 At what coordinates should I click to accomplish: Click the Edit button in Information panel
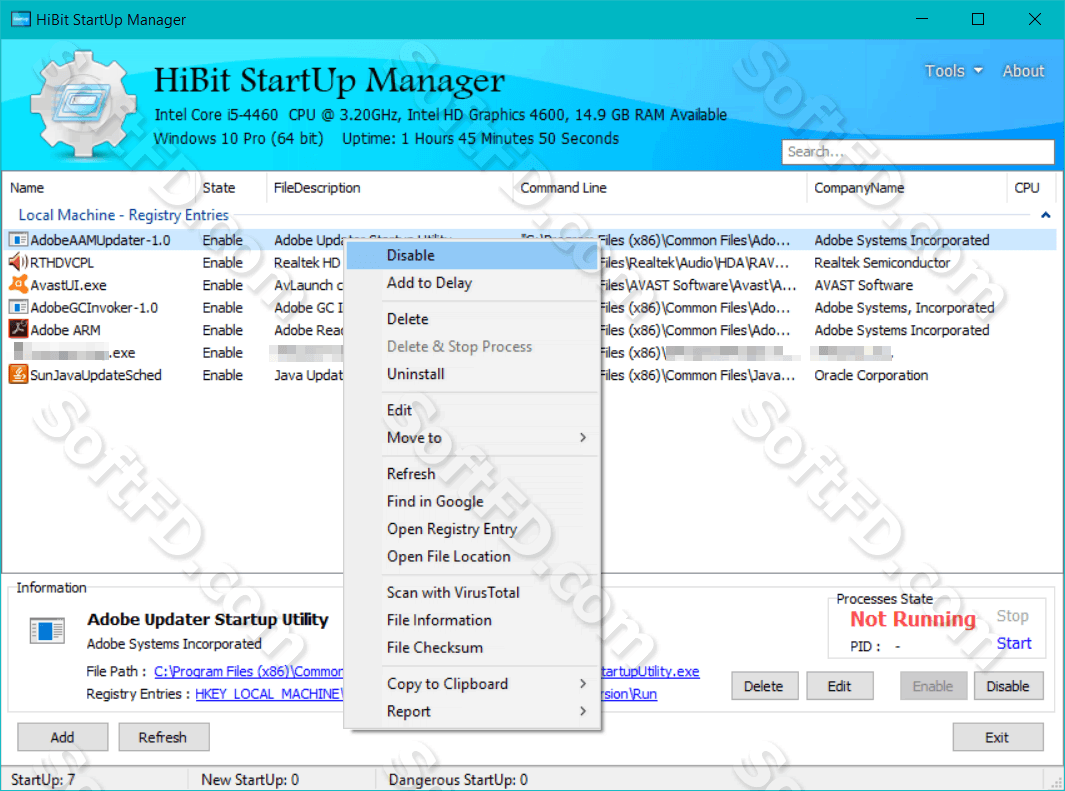pyautogui.click(x=840, y=686)
